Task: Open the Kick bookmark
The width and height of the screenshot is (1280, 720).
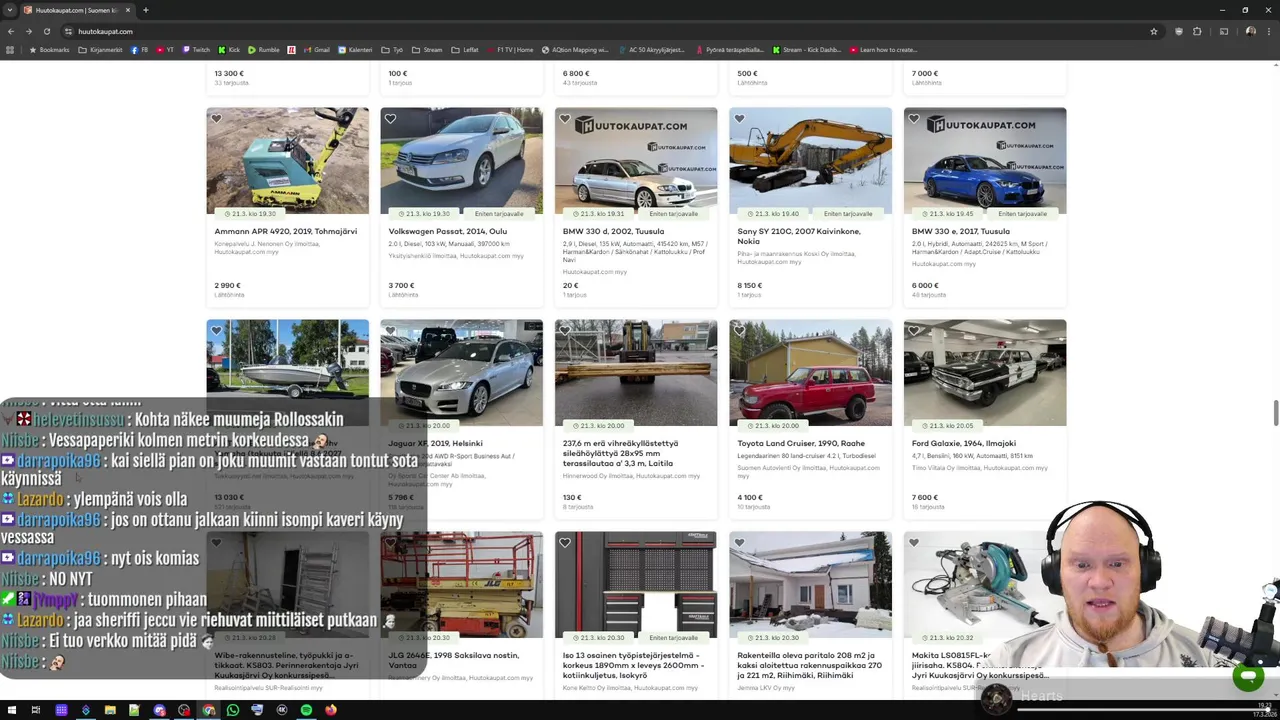Action: pos(229,49)
